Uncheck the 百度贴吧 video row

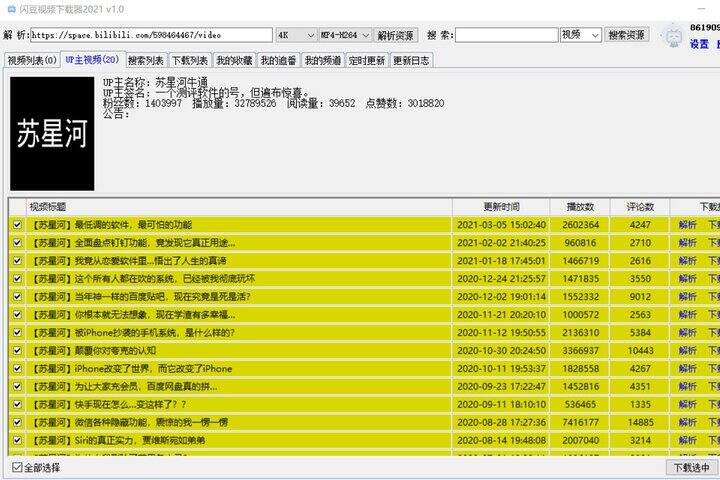point(17,297)
